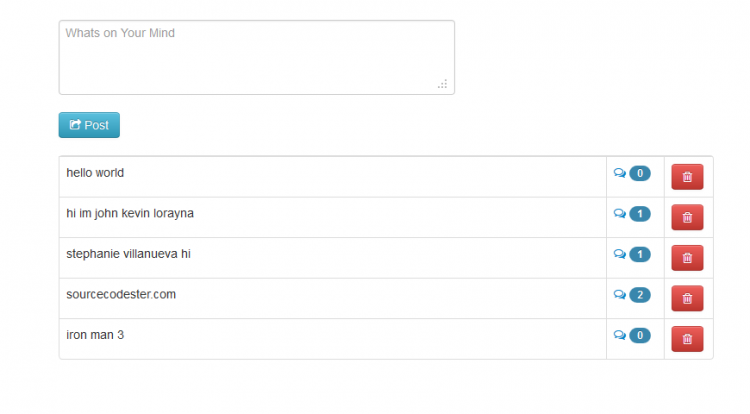Click the comment count badge showing 2
Screen dimensions: 750x414
coord(640,295)
